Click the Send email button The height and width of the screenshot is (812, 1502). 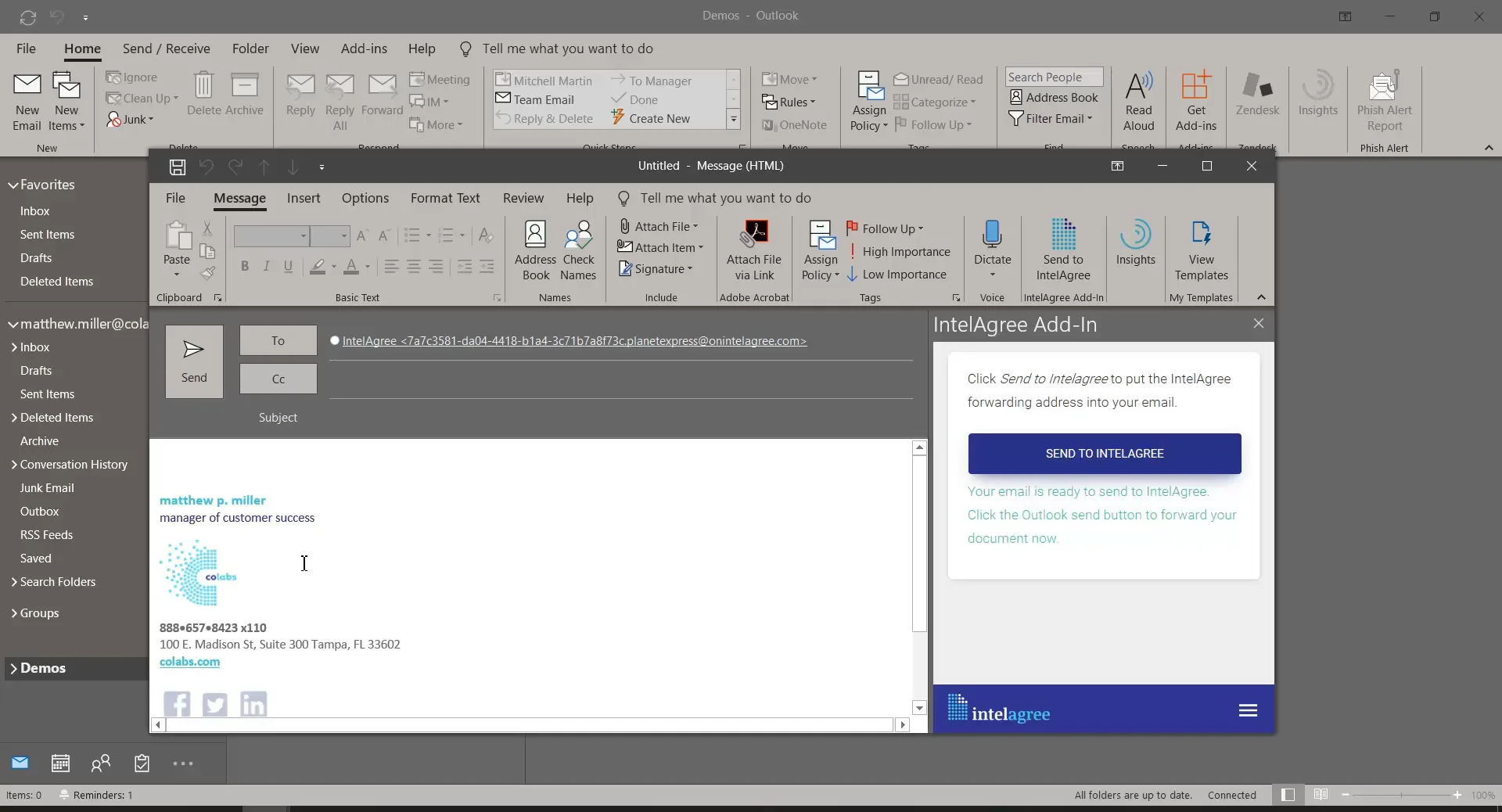[x=194, y=361]
